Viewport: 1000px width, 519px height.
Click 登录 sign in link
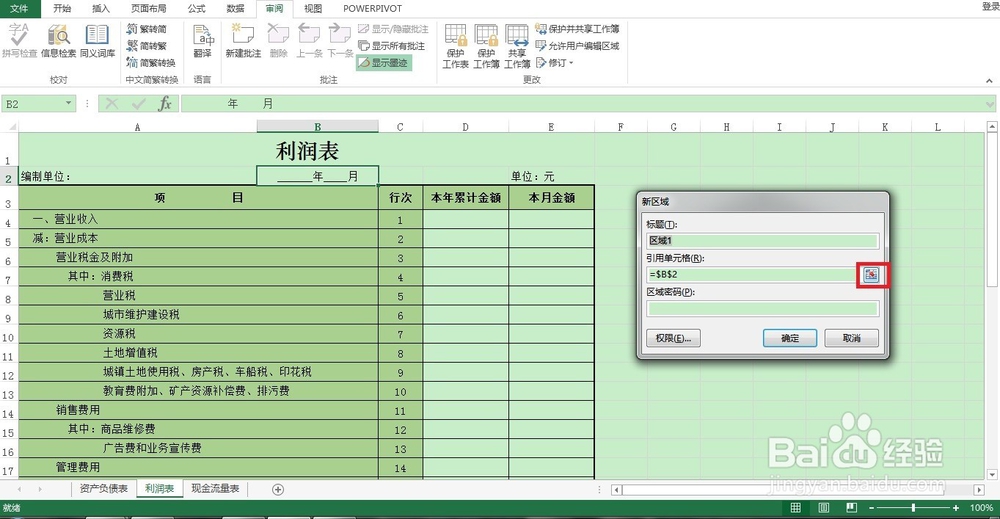(990, 6)
